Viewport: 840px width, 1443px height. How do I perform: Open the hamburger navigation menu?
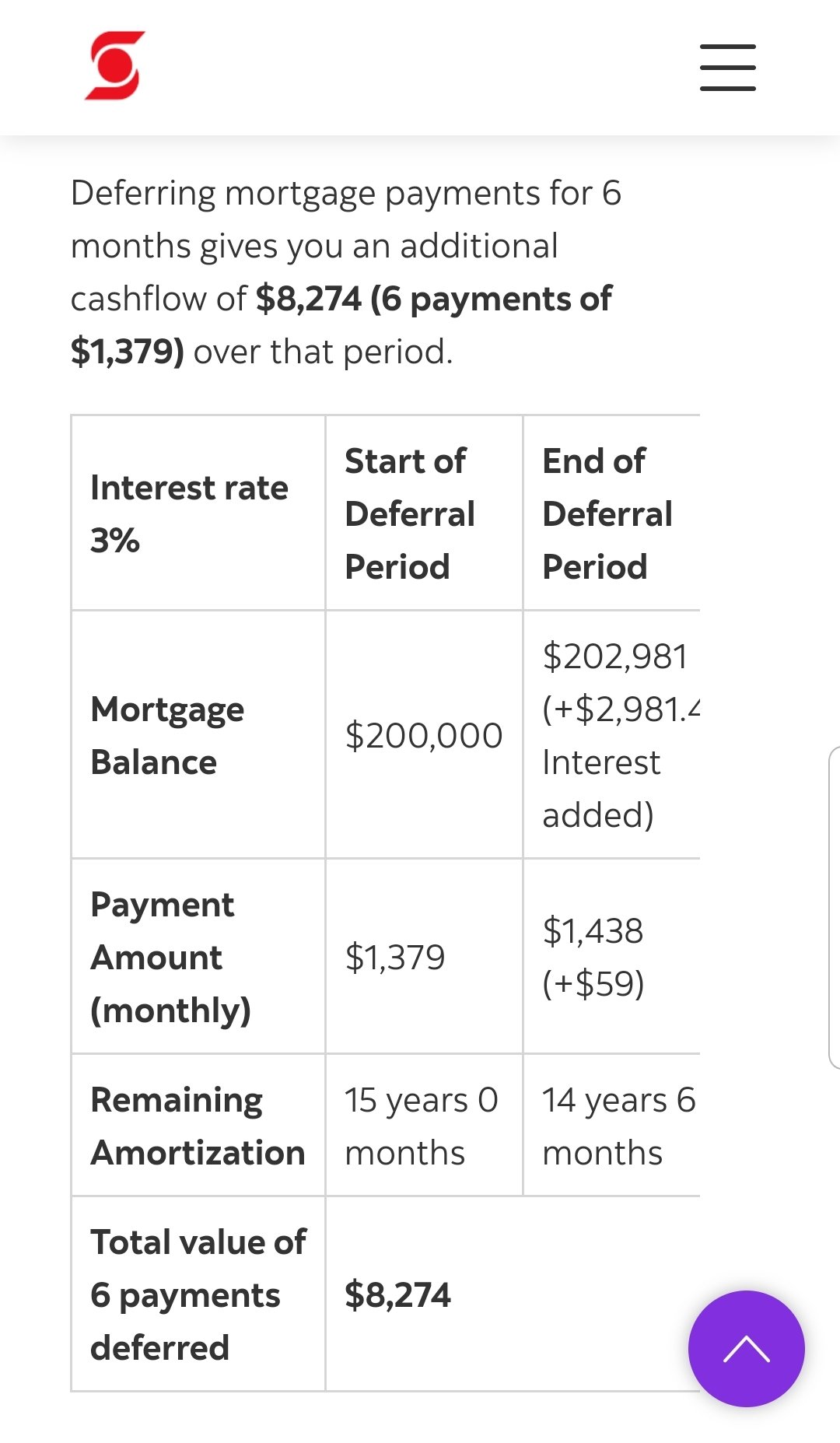[x=727, y=68]
